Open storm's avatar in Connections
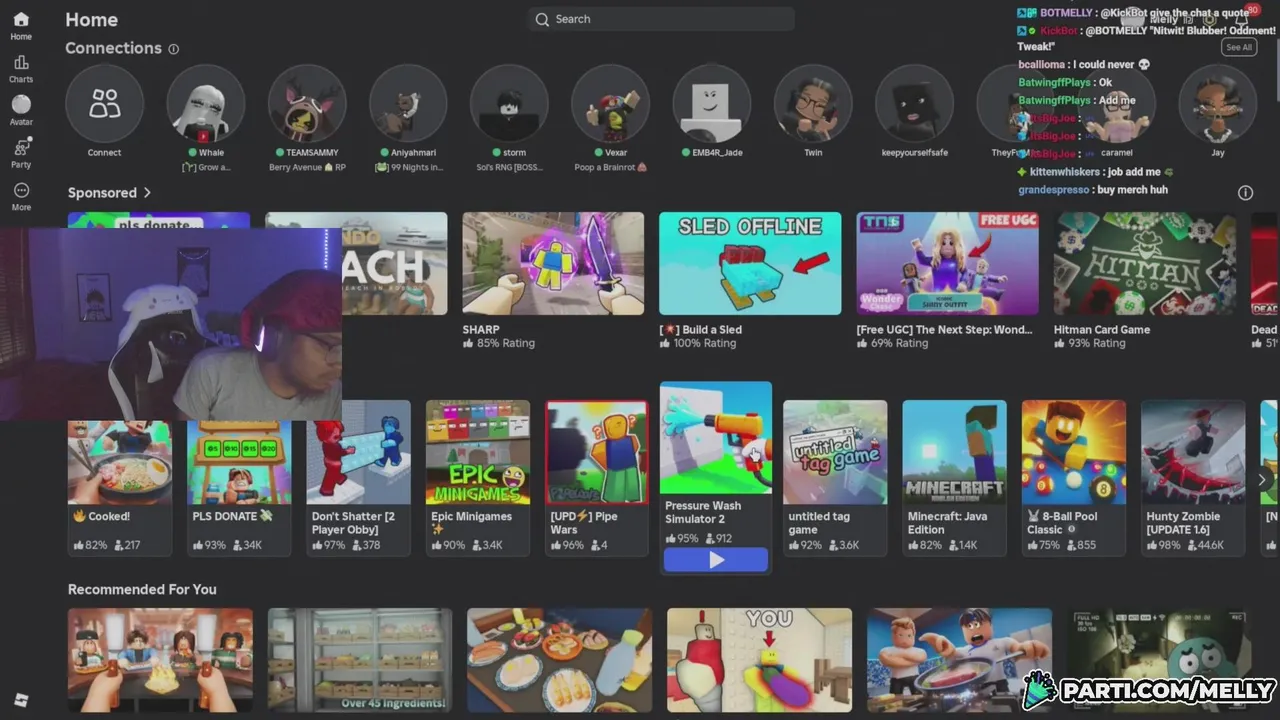 (509, 104)
